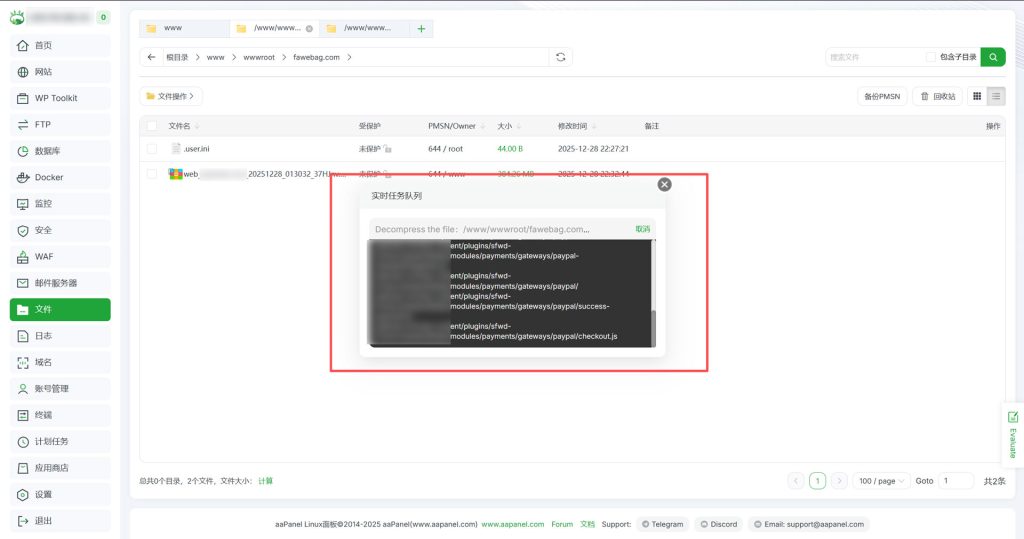Image resolution: width=1024 pixels, height=539 pixels.
Task: Toggle the include subdirectories checkbox
Action: 931,57
